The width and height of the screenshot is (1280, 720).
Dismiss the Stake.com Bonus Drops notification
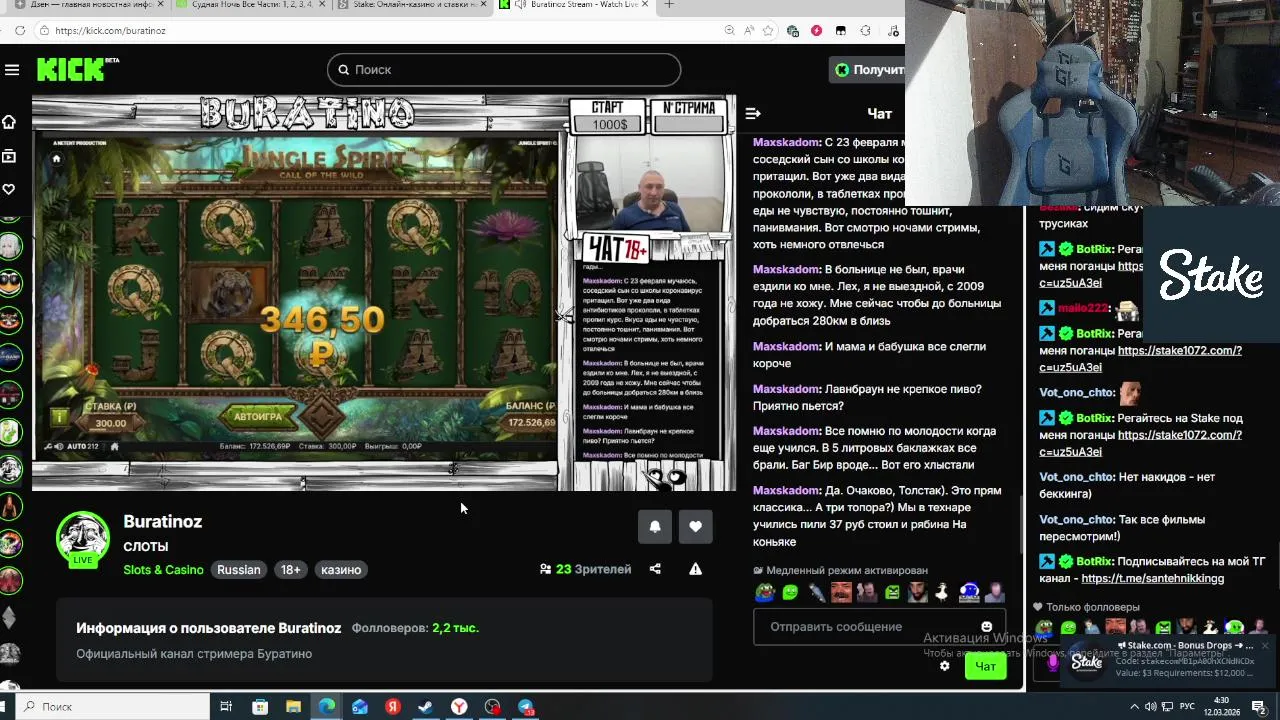click(1264, 646)
